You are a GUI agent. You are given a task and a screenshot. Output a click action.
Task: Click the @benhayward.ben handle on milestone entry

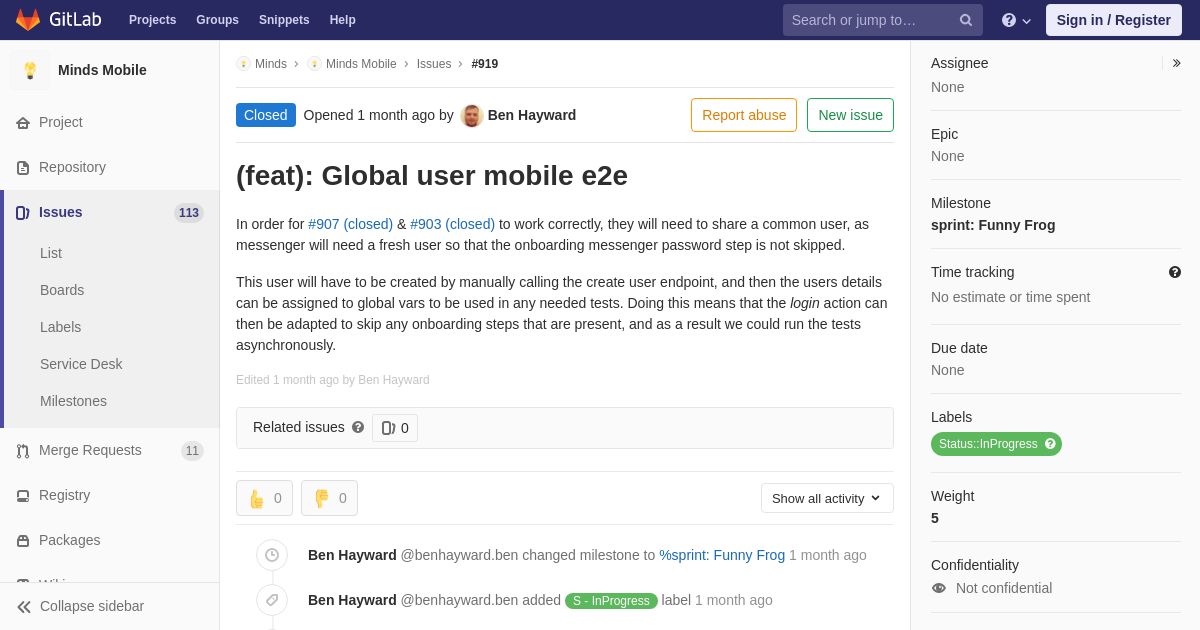tap(459, 555)
